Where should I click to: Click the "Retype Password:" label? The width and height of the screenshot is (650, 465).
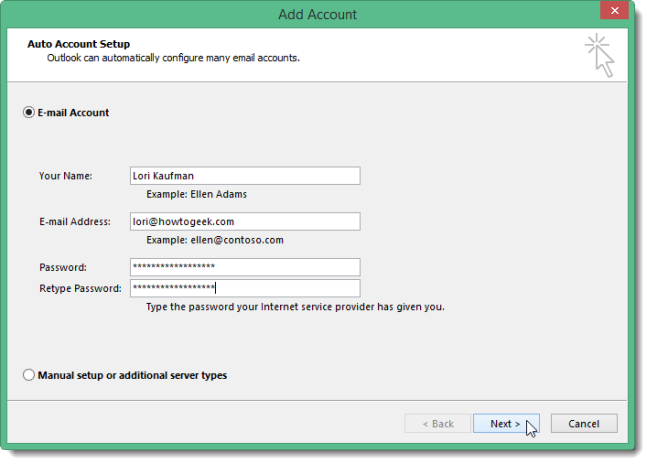[80, 288]
